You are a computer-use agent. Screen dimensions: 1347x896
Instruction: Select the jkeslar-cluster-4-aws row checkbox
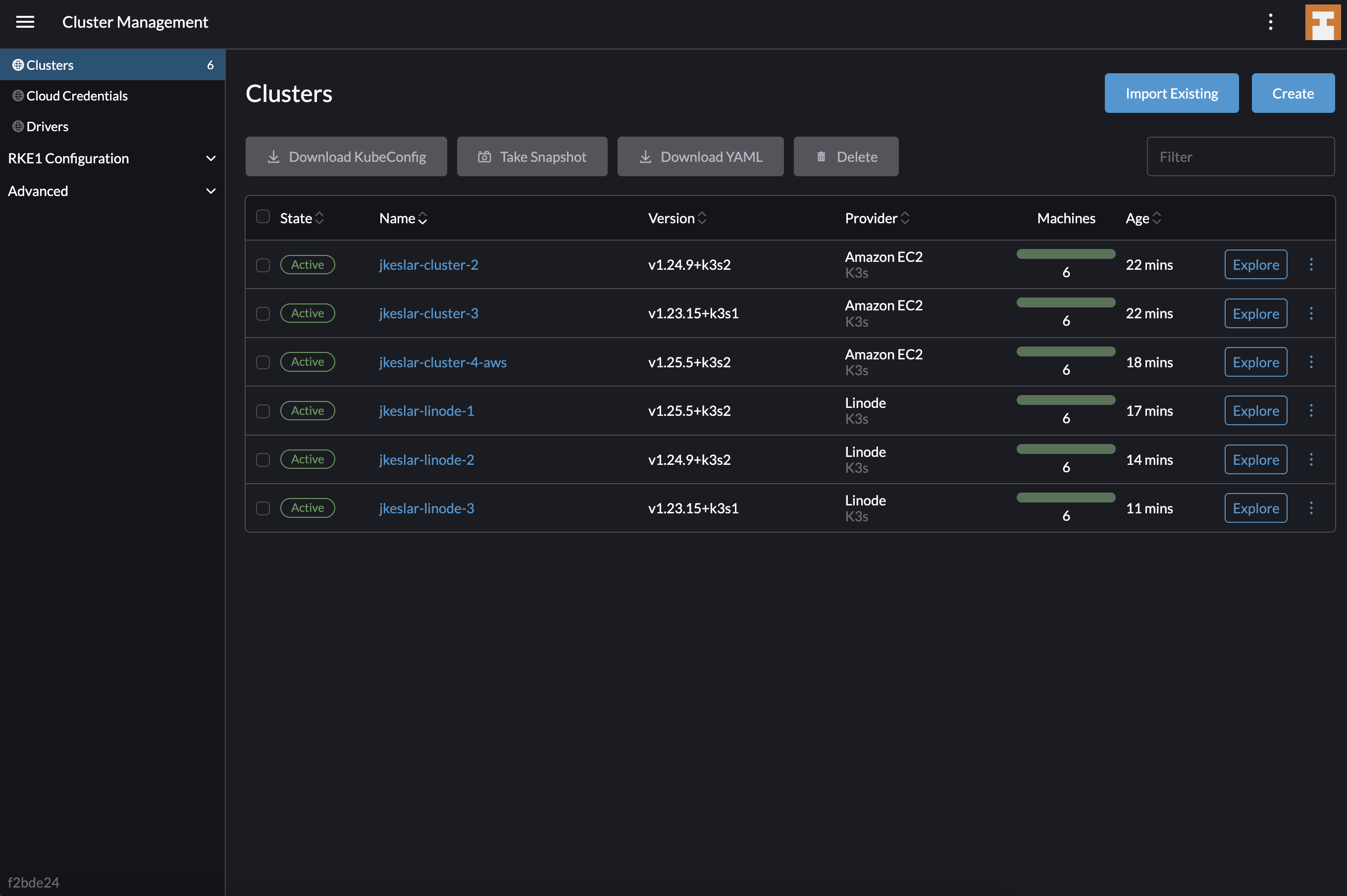(x=263, y=362)
